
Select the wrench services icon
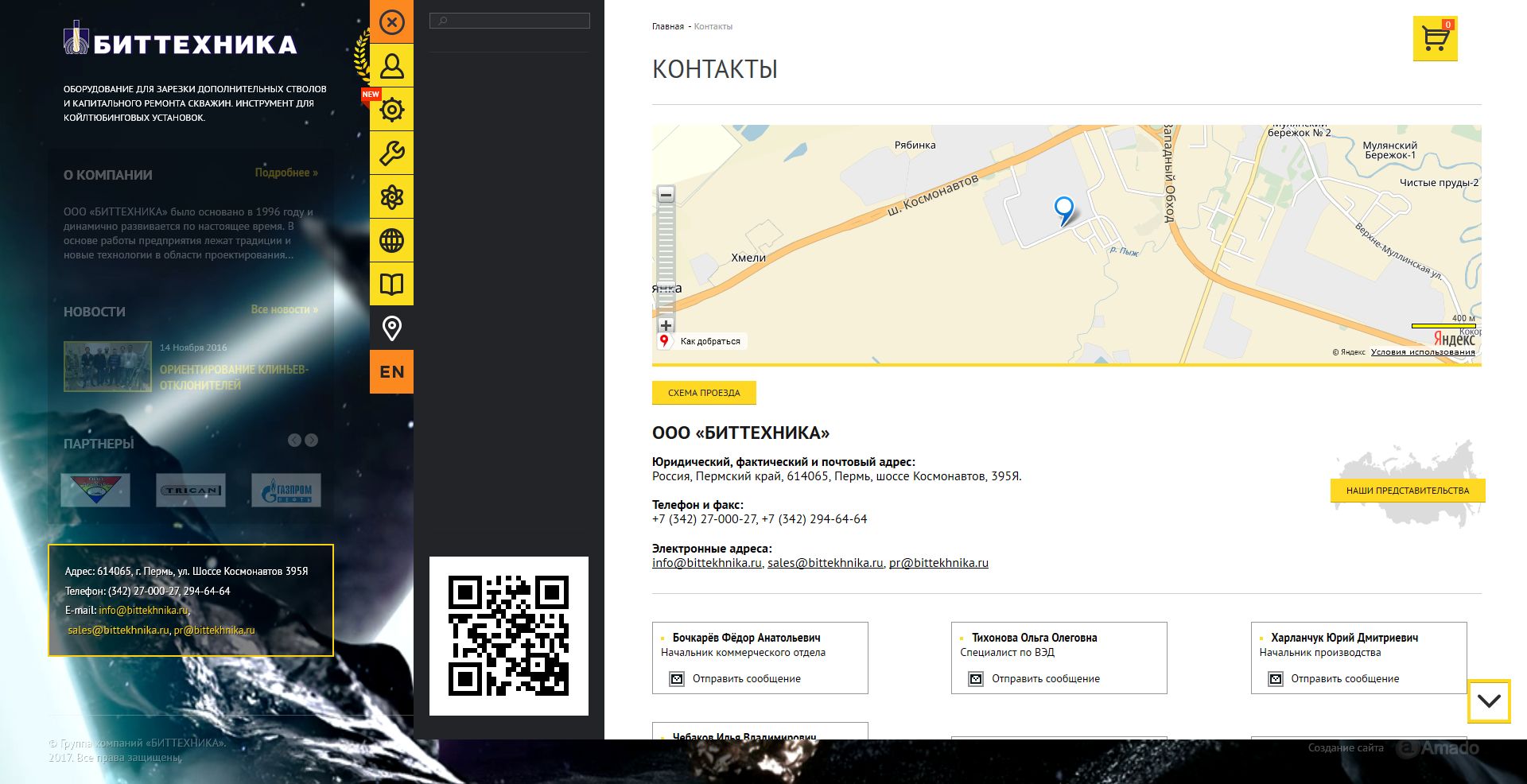(x=391, y=153)
